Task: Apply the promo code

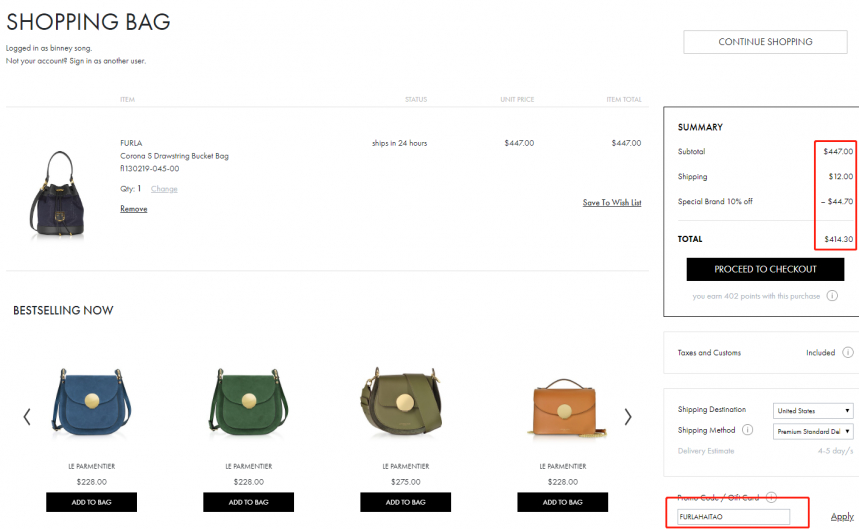Action: coord(842,516)
